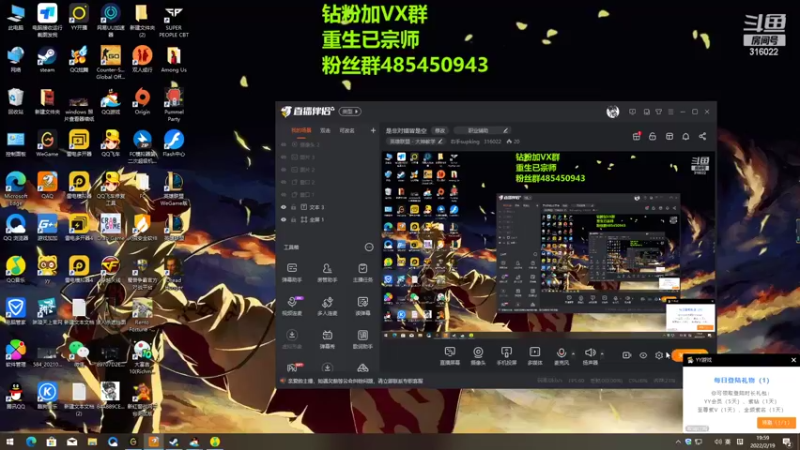Add a new scene with the plus button
Viewport: 800px width, 450px height.
coord(373,131)
